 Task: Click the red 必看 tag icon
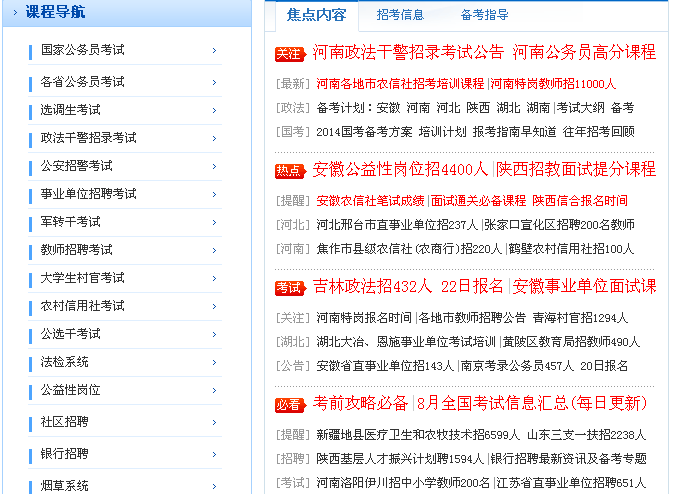coord(291,405)
